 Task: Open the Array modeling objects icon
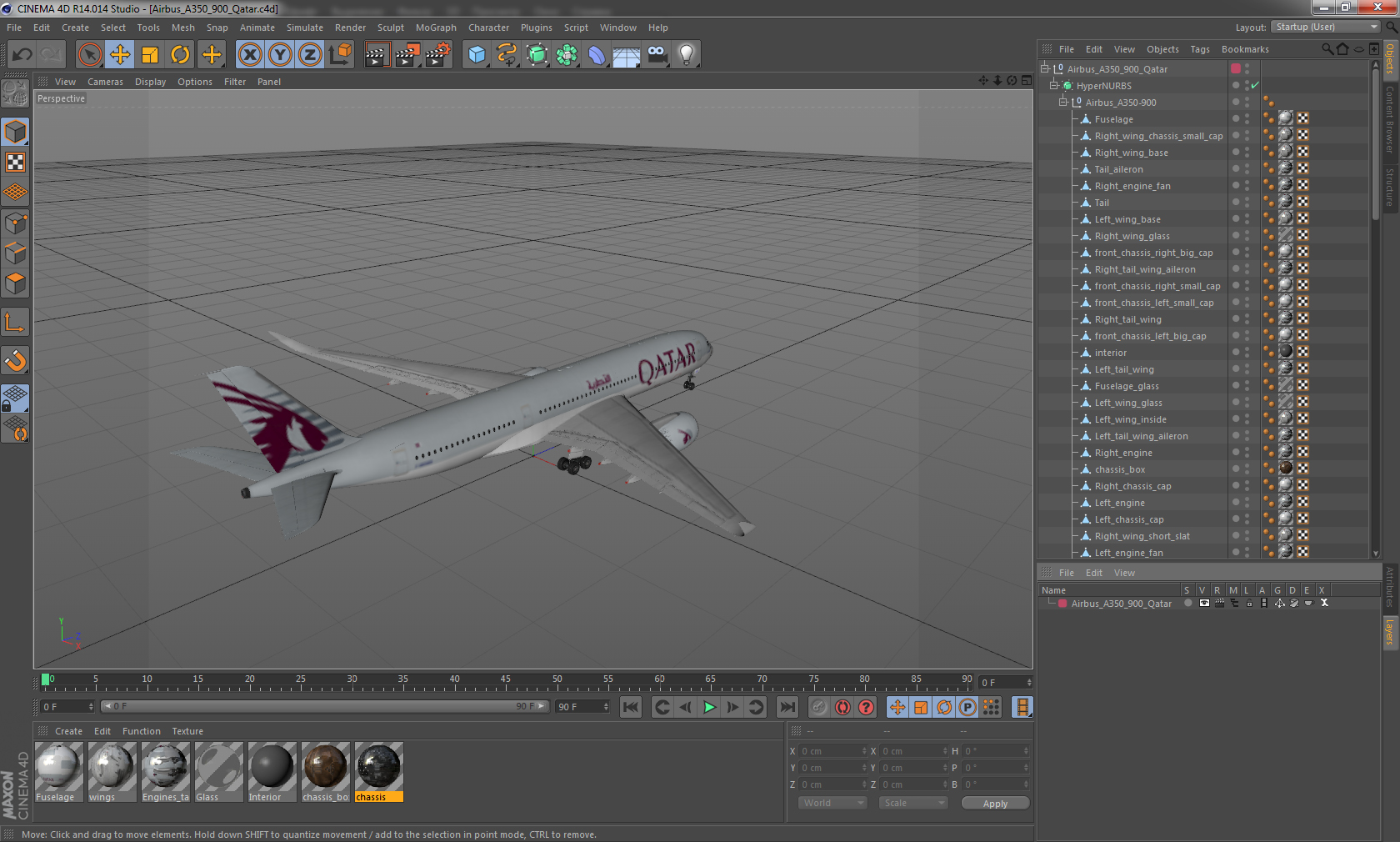coord(567,55)
